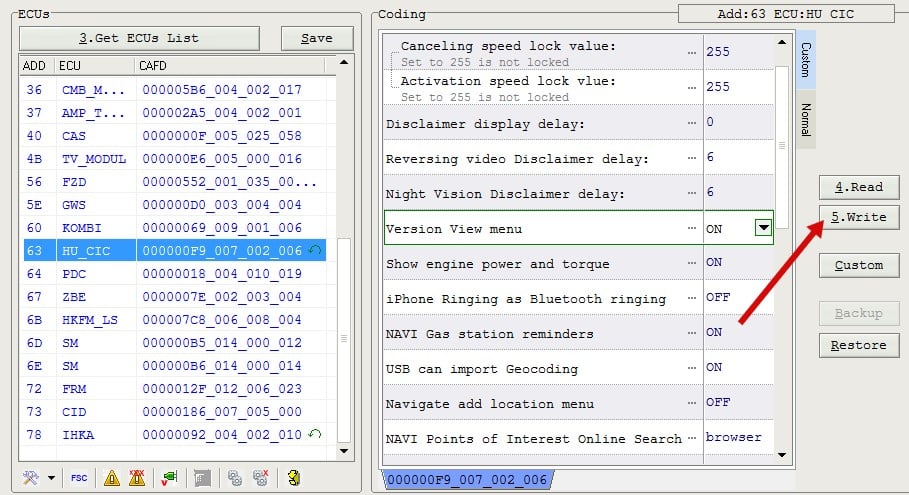909x495 pixels.
Task: Click the 3.Get ECUs List button
Action: [x=139, y=38]
